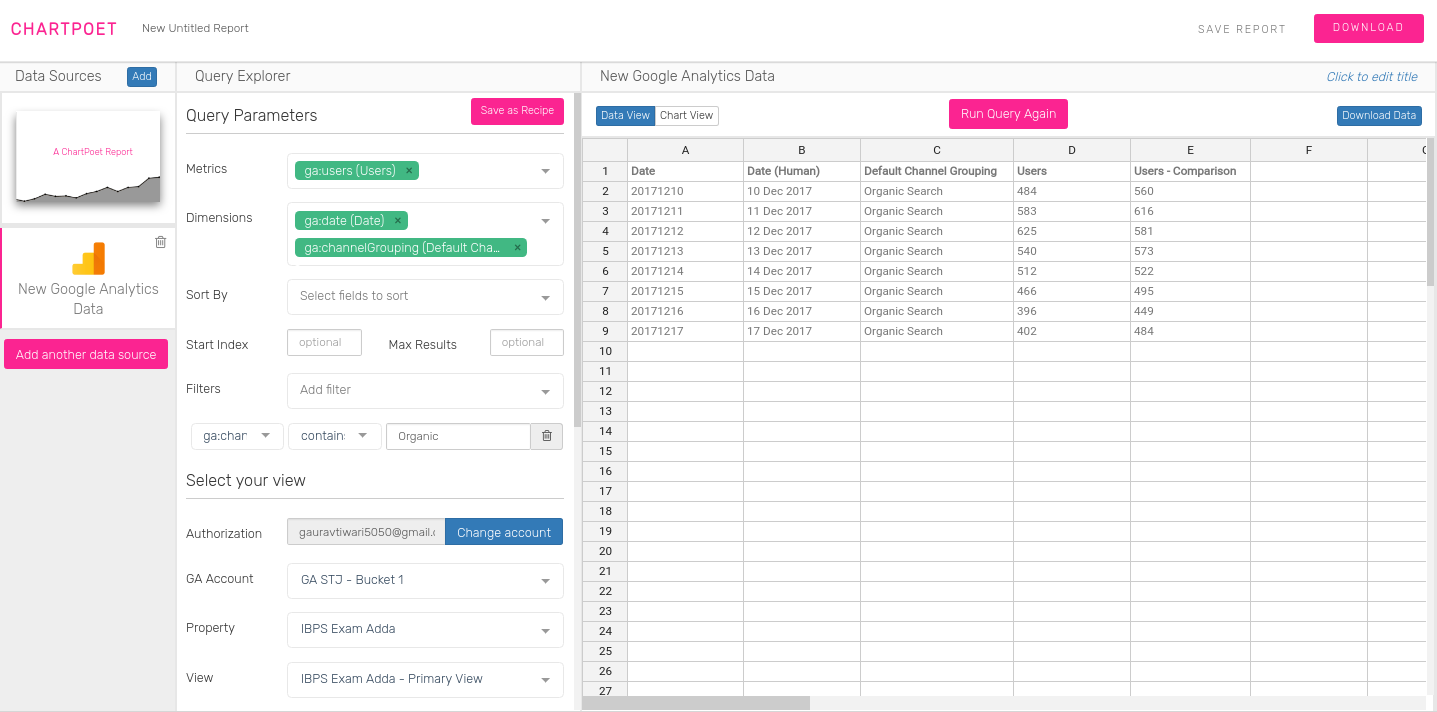The width and height of the screenshot is (1437, 712).
Task: Click the Organic Search cell in row 9
Action: click(937, 331)
